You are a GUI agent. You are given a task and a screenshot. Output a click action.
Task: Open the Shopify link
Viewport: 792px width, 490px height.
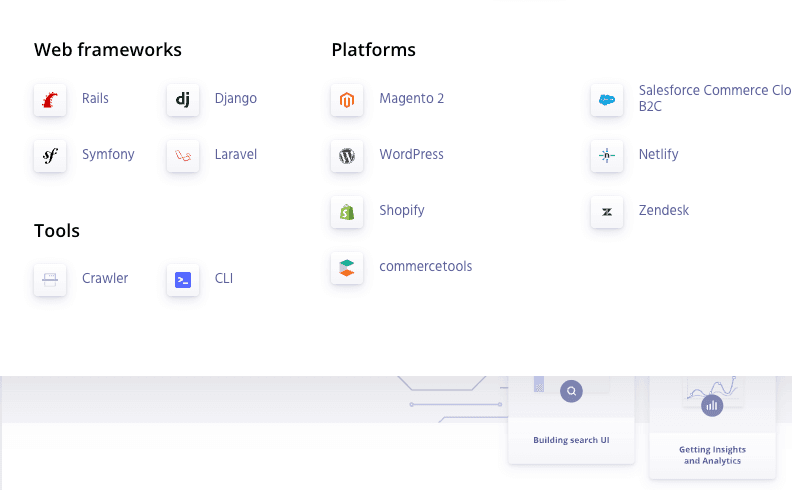(x=402, y=211)
